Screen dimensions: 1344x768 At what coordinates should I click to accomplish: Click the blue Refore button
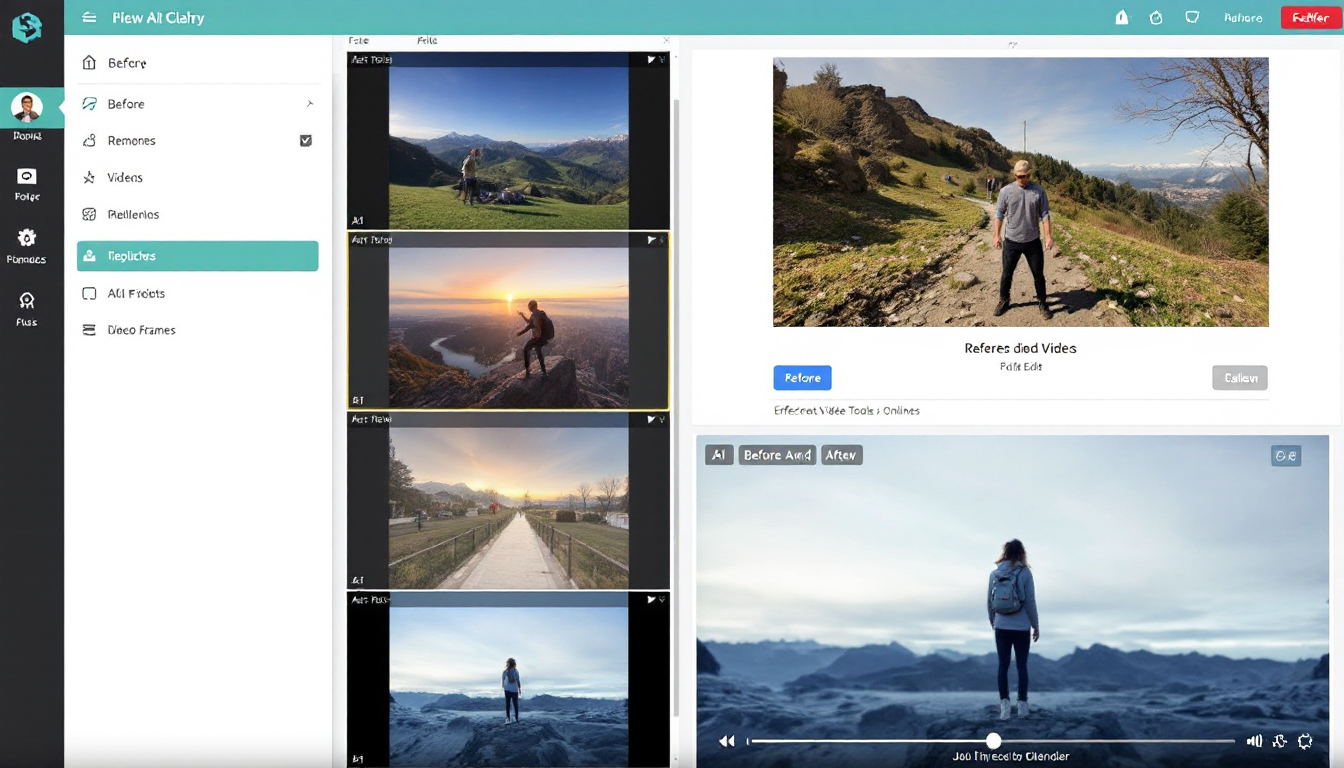(802, 378)
